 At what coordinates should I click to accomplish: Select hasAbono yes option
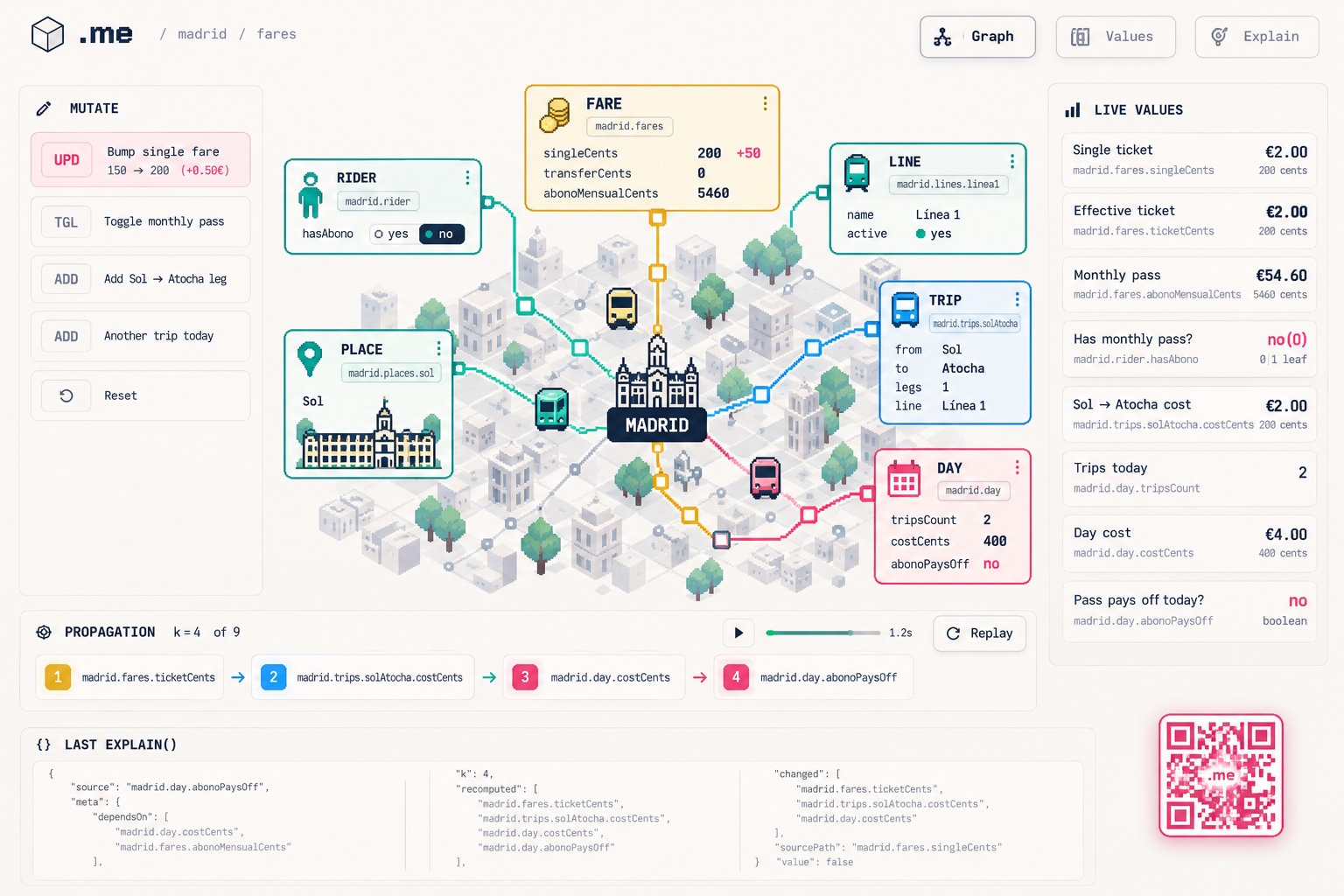tap(392, 234)
